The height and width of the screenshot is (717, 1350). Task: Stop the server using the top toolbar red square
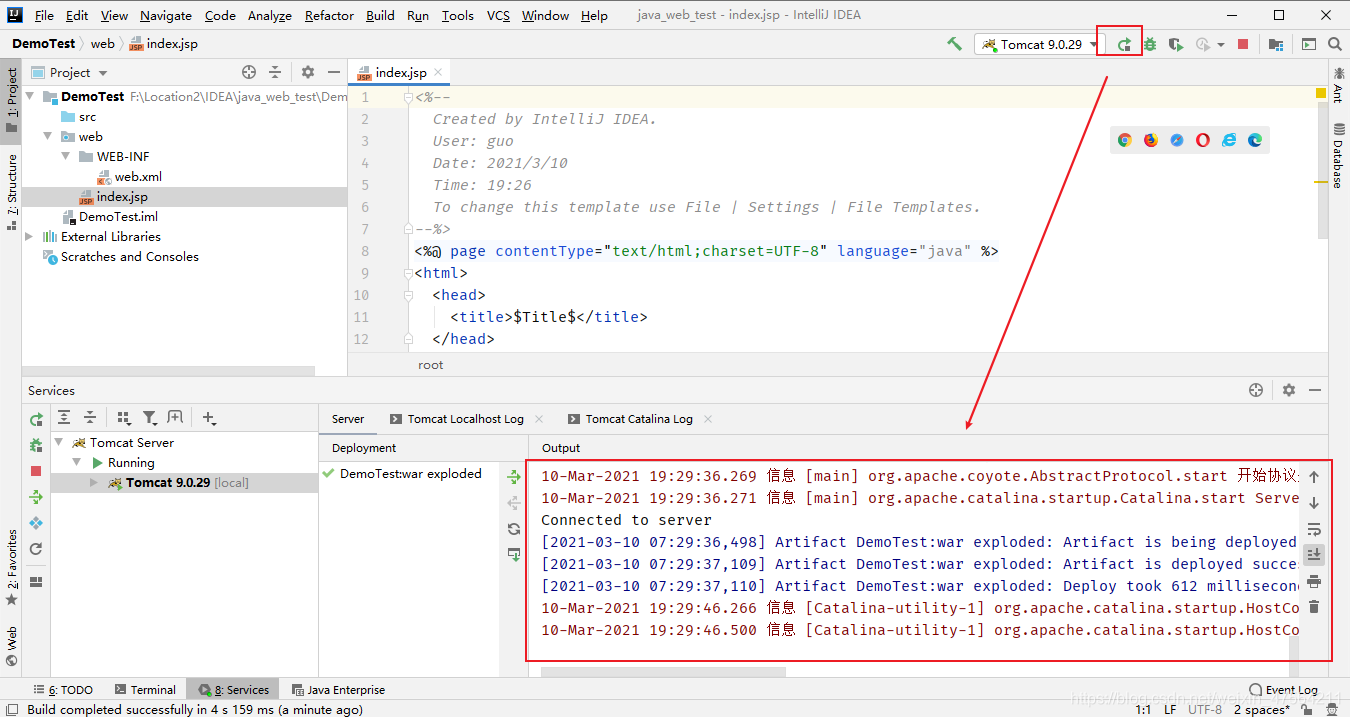tap(1242, 44)
